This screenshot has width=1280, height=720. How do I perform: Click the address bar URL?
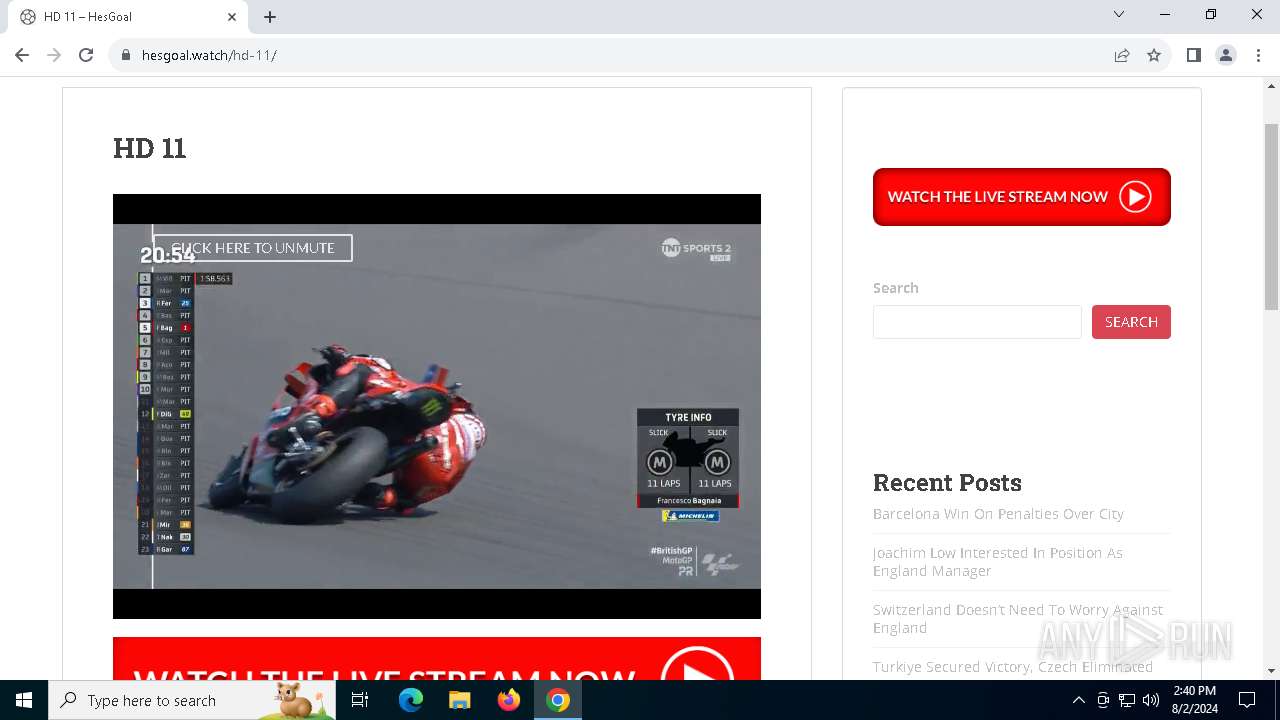coord(209,55)
